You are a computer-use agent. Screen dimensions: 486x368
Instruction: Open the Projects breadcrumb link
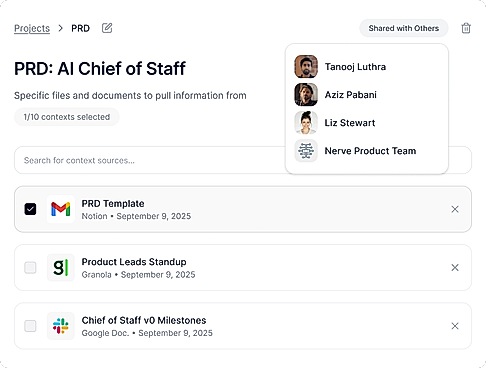pos(32,28)
